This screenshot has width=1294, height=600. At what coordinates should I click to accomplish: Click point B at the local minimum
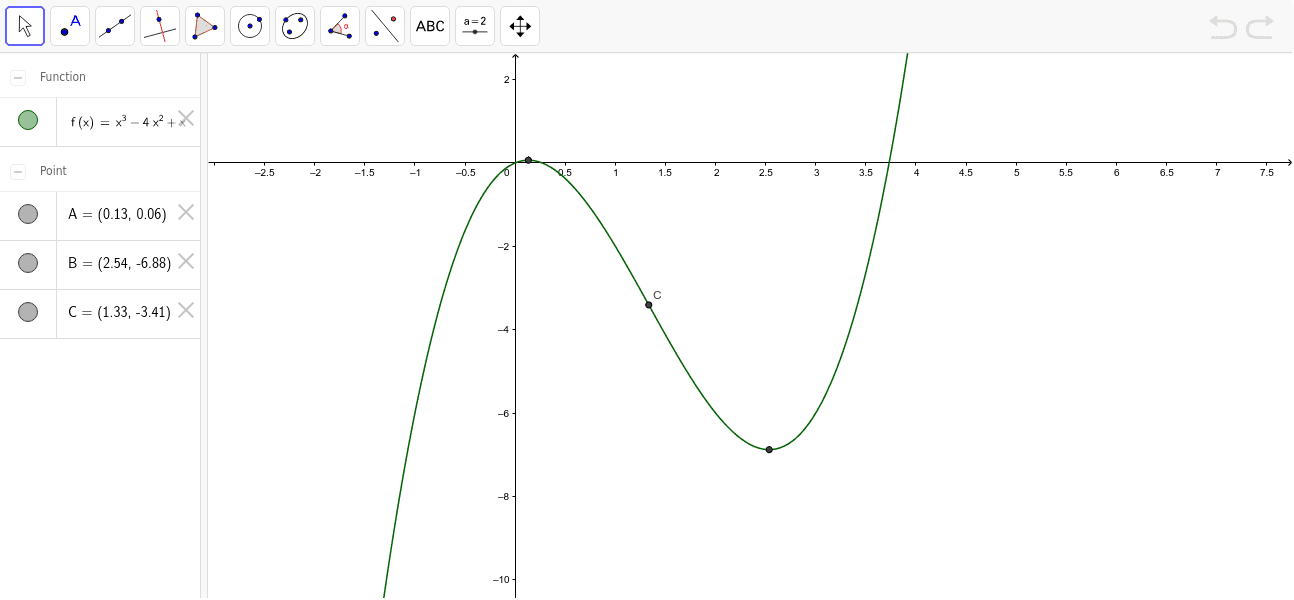click(x=769, y=450)
